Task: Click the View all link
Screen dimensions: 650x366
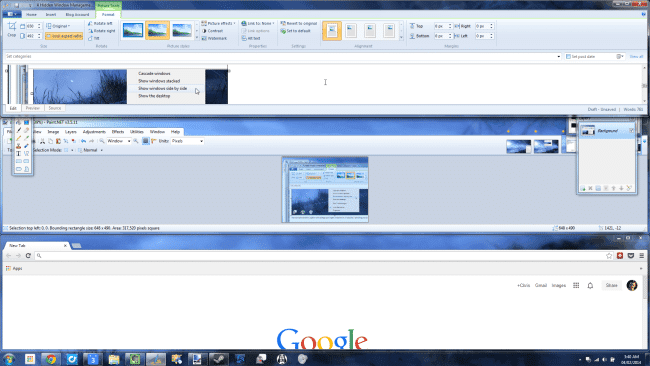Action: (636, 56)
